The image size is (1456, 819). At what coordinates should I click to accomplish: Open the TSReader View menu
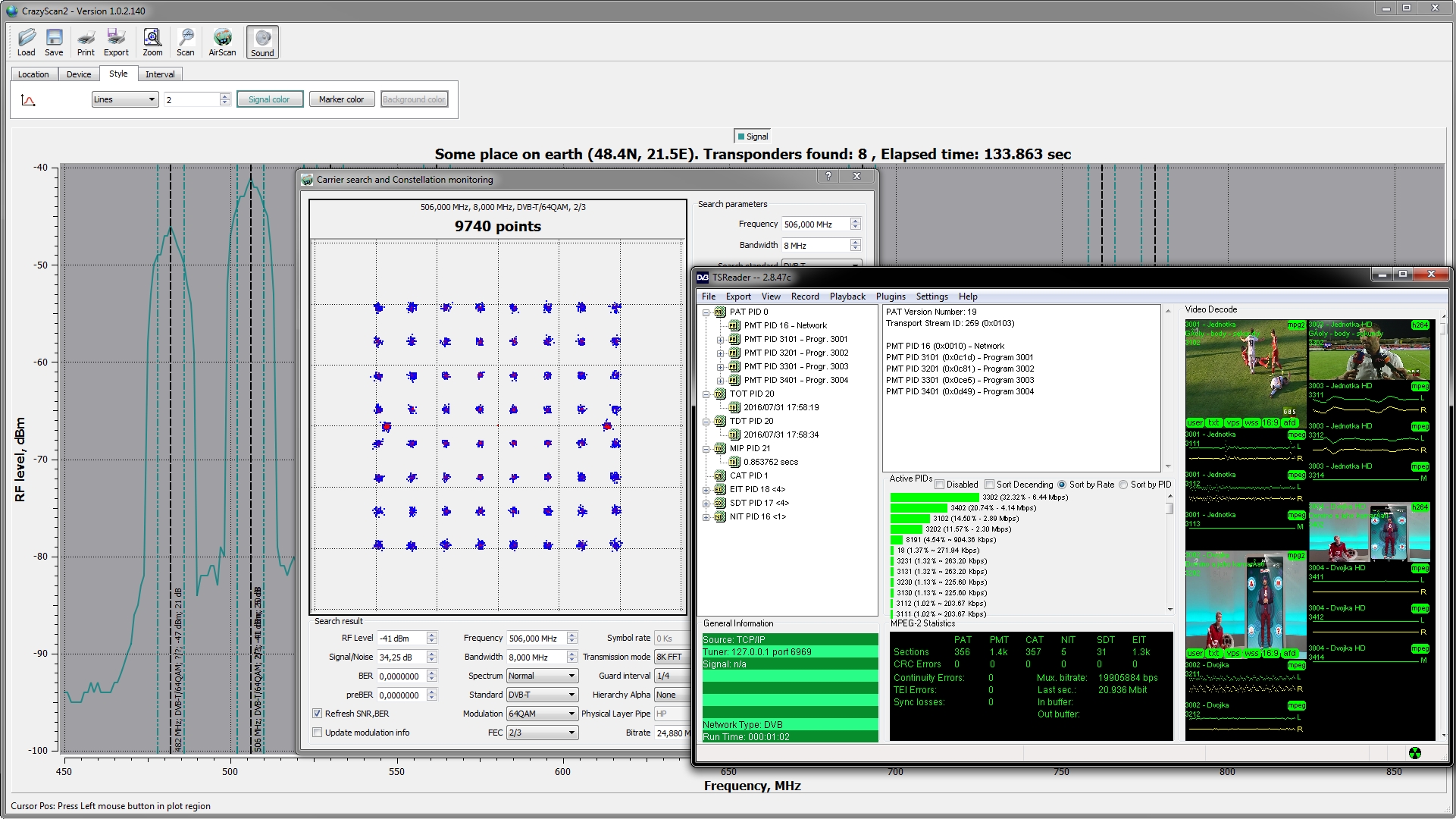[x=771, y=297]
